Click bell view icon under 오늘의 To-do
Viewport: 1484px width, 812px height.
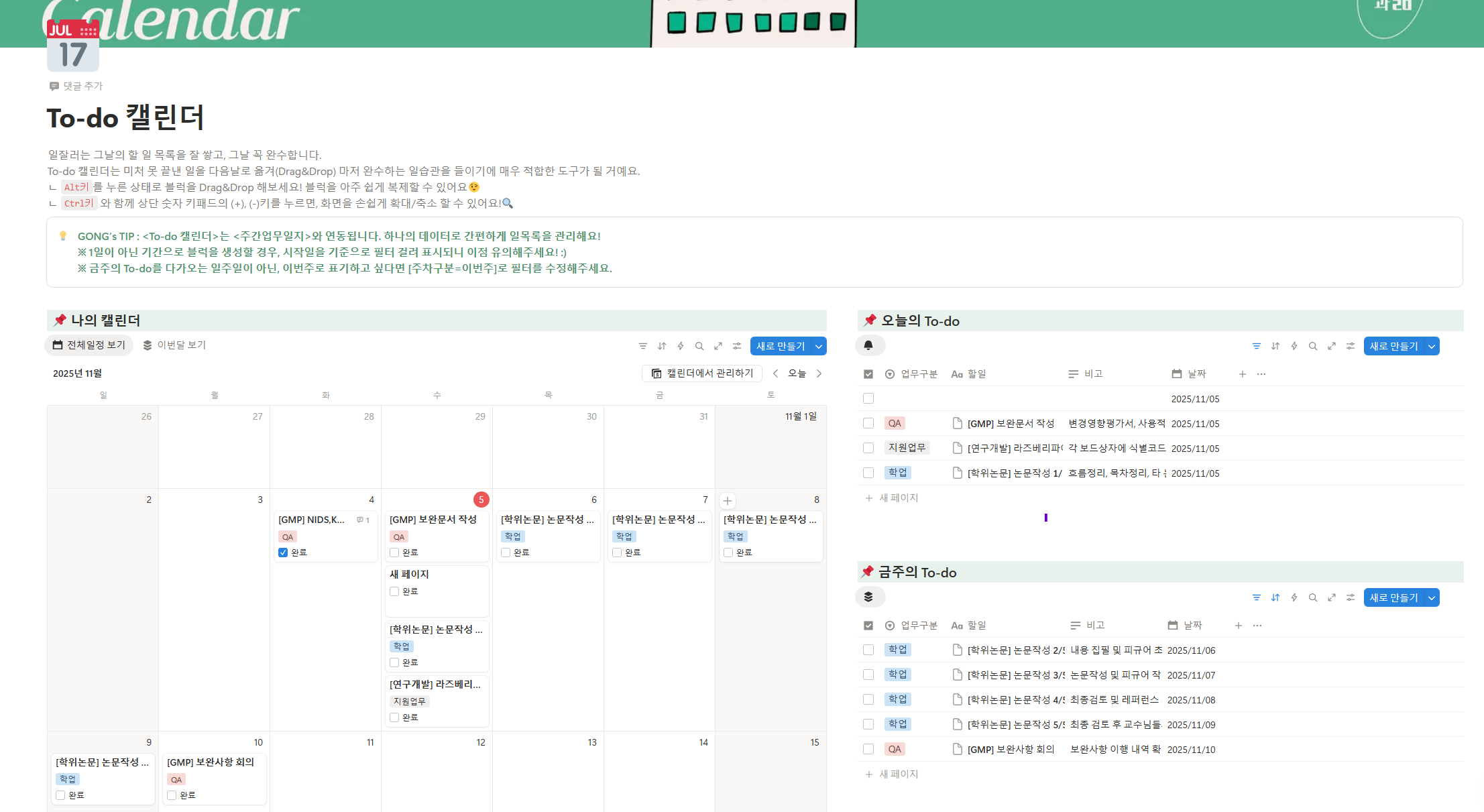click(868, 345)
